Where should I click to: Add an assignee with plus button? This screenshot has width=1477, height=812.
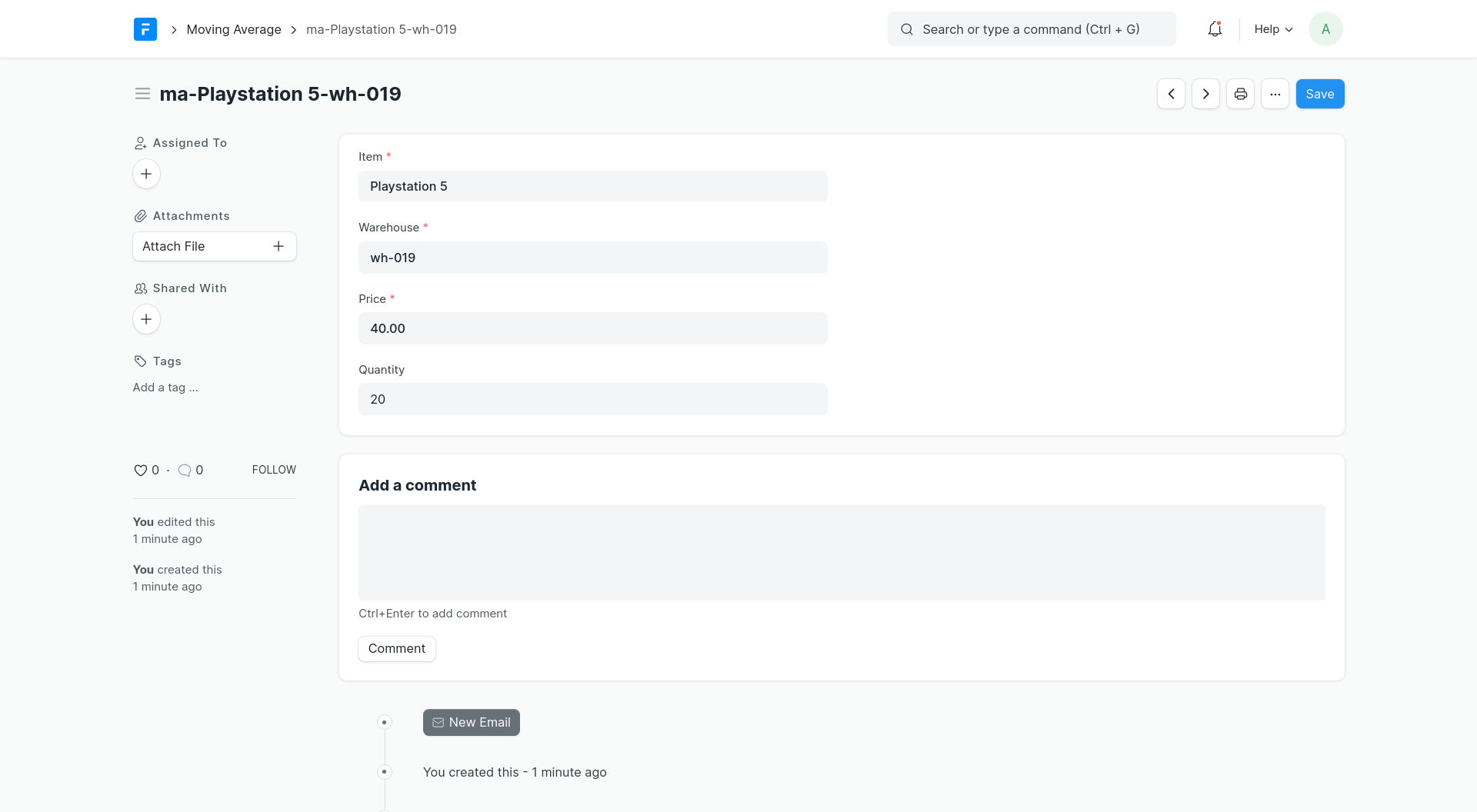146,174
